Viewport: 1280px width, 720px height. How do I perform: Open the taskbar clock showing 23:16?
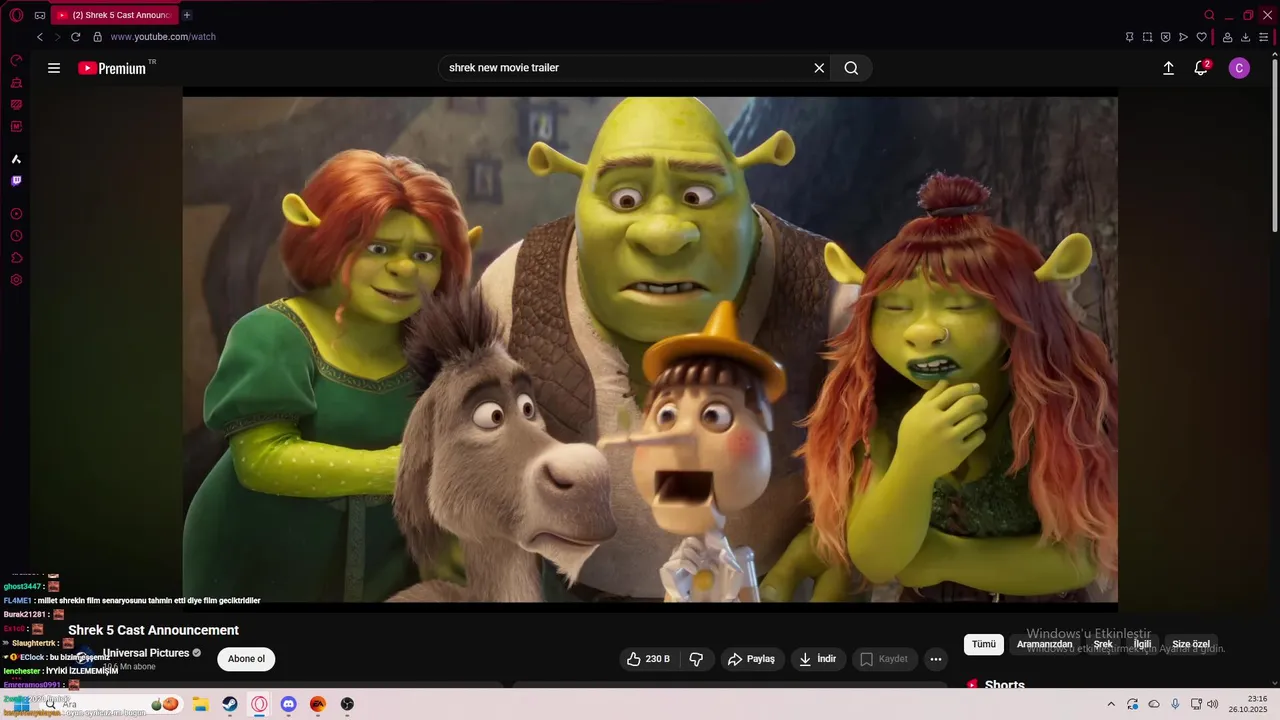click(1250, 704)
